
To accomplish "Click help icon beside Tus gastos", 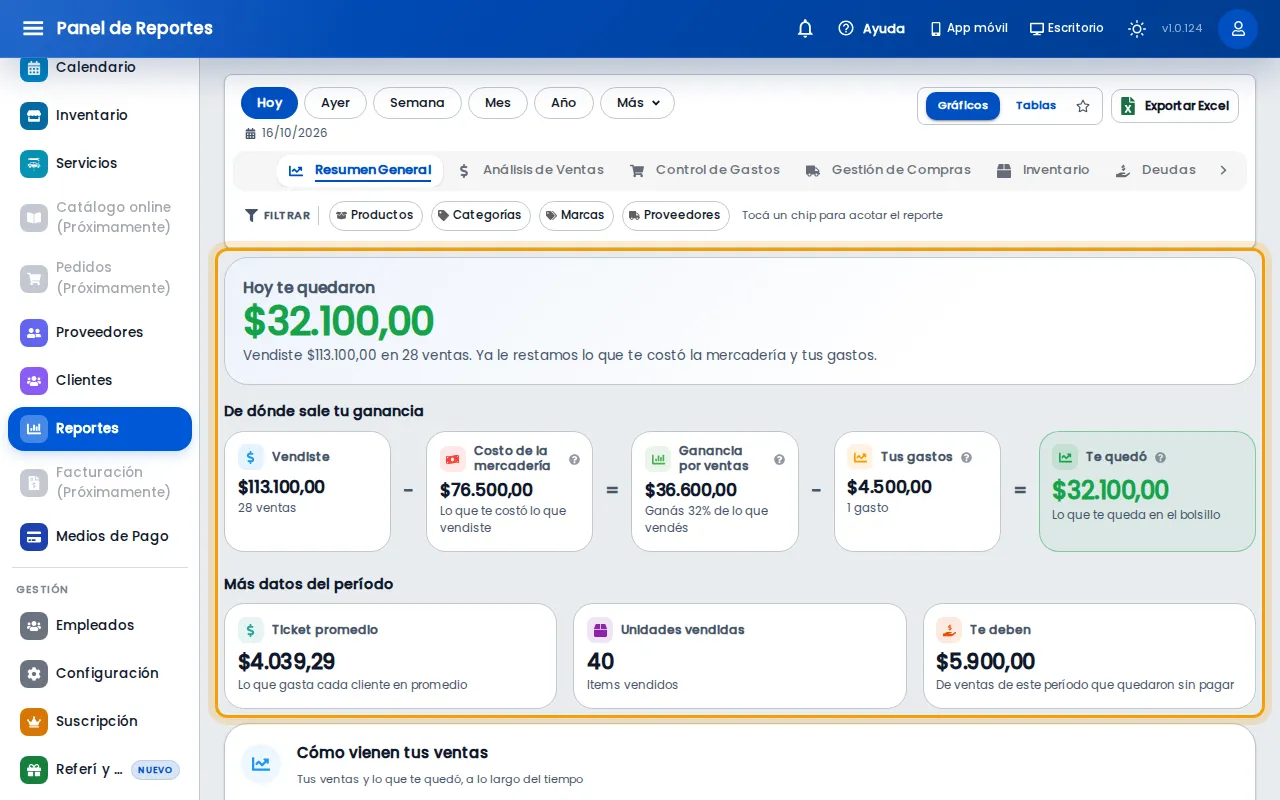I will [967, 458].
